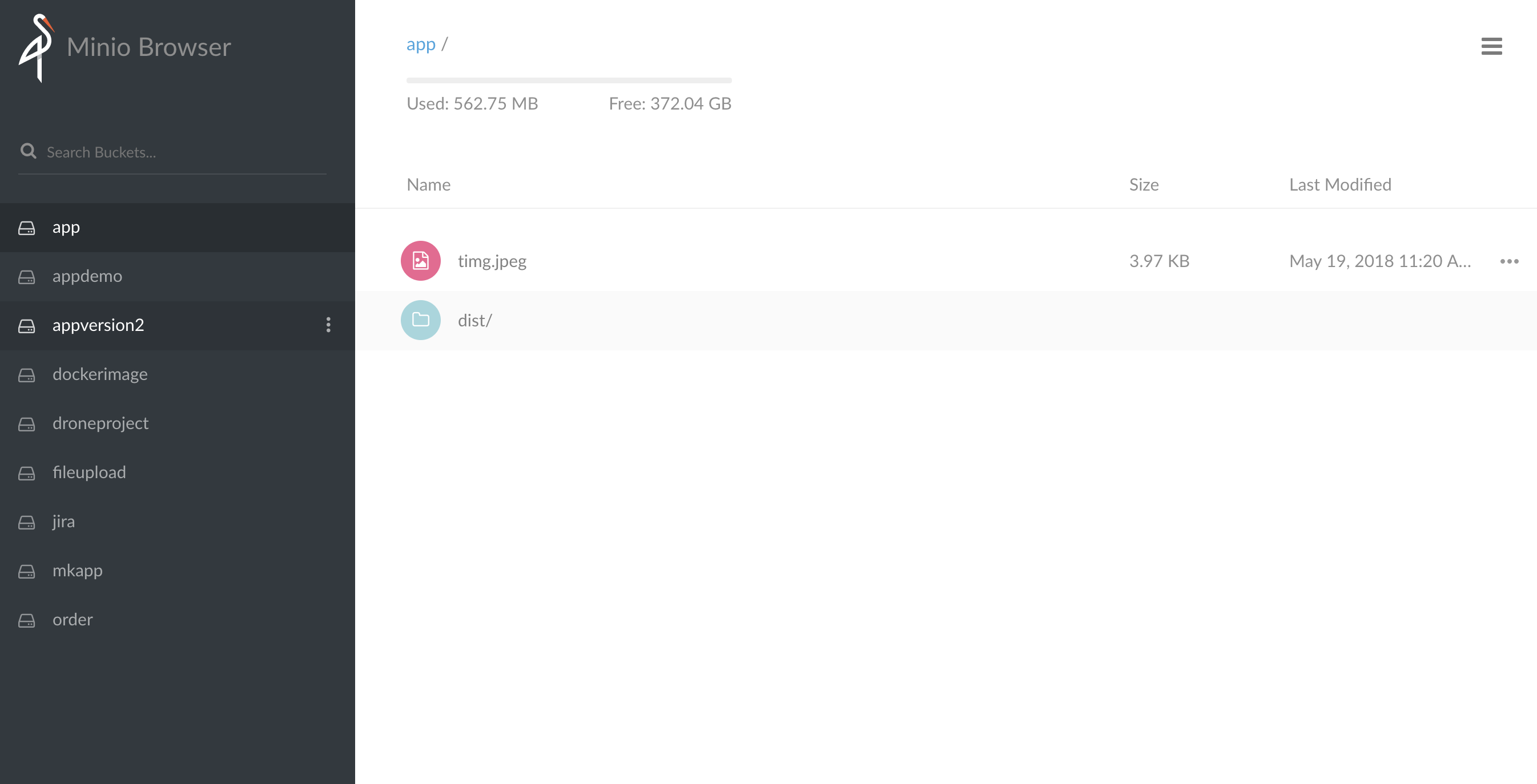Select the droneproject bucket
Image resolution: width=1537 pixels, height=784 pixels.
pyautogui.click(x=100, y=423)
